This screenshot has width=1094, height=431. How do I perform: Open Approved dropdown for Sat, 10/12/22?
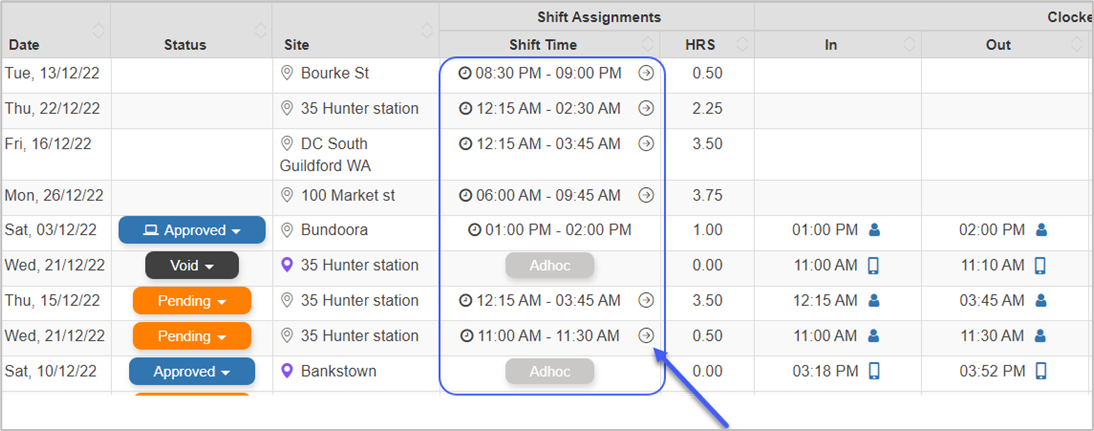coord(192,372)
